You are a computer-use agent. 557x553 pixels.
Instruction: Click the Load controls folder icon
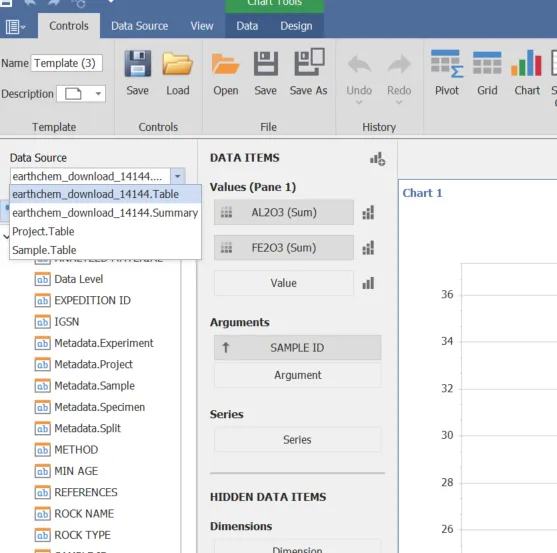178,64
